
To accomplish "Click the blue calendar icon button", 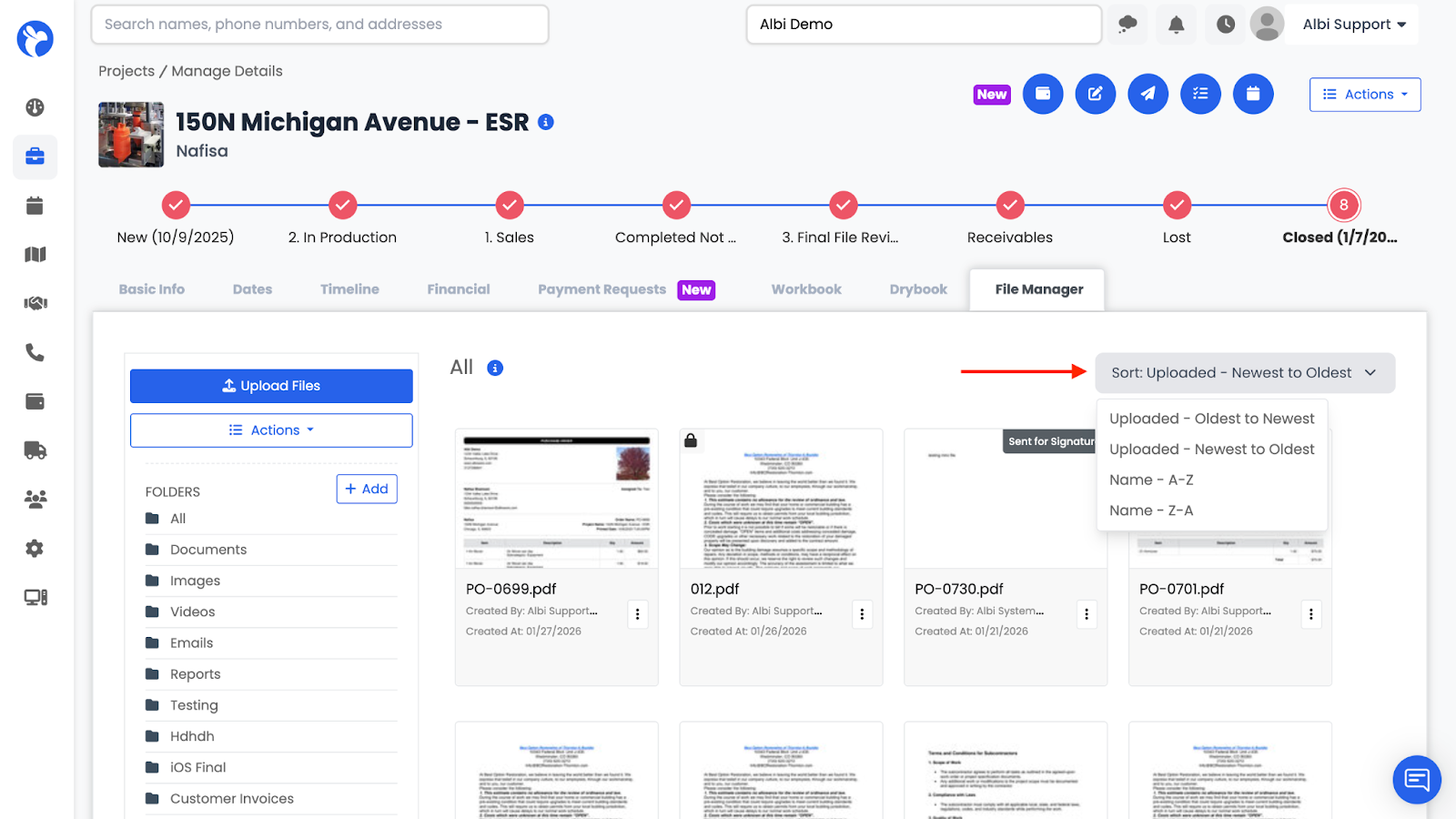I will click(x=1253, y=94).
